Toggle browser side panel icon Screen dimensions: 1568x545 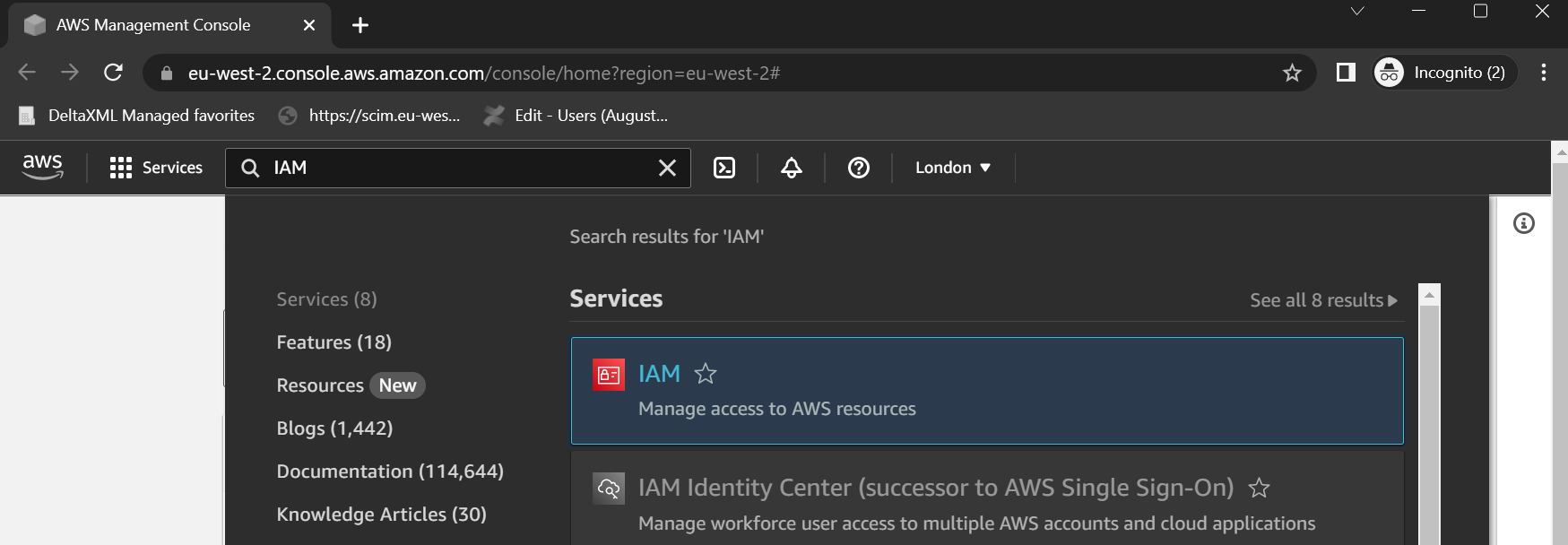point(1345,73)
